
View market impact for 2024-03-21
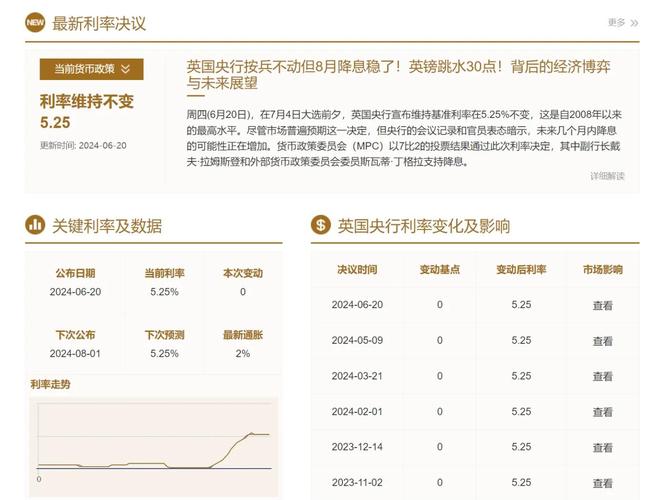point(602,376)
